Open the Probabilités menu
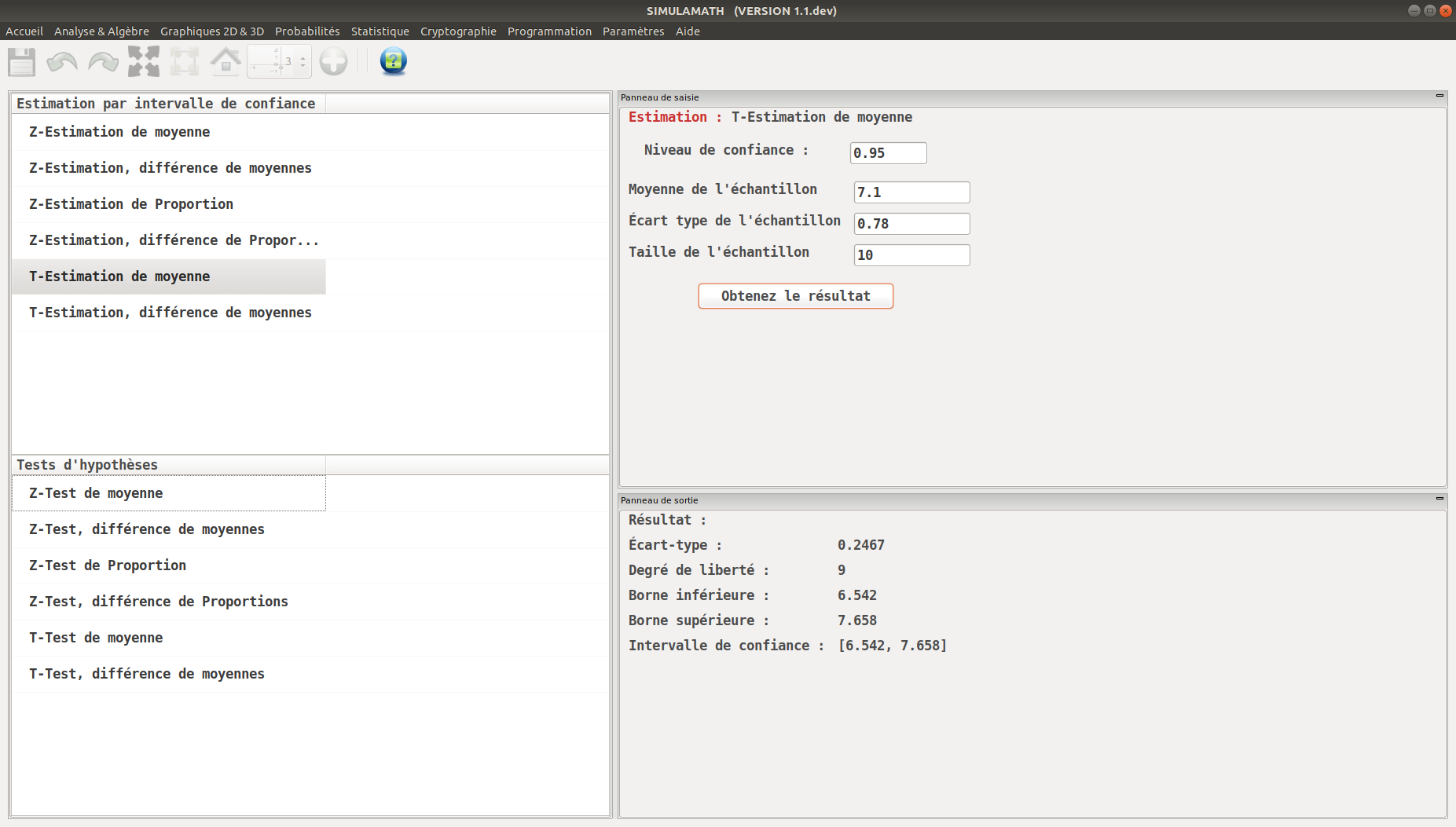 pos(307,31)
